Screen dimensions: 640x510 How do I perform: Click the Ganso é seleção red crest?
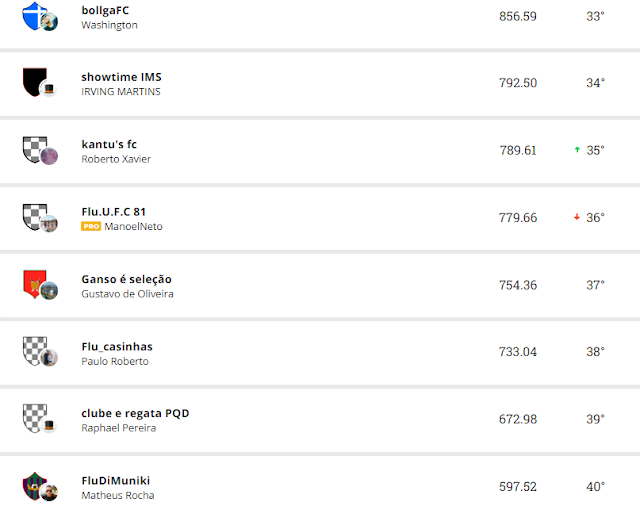click(x=35, y=283)
